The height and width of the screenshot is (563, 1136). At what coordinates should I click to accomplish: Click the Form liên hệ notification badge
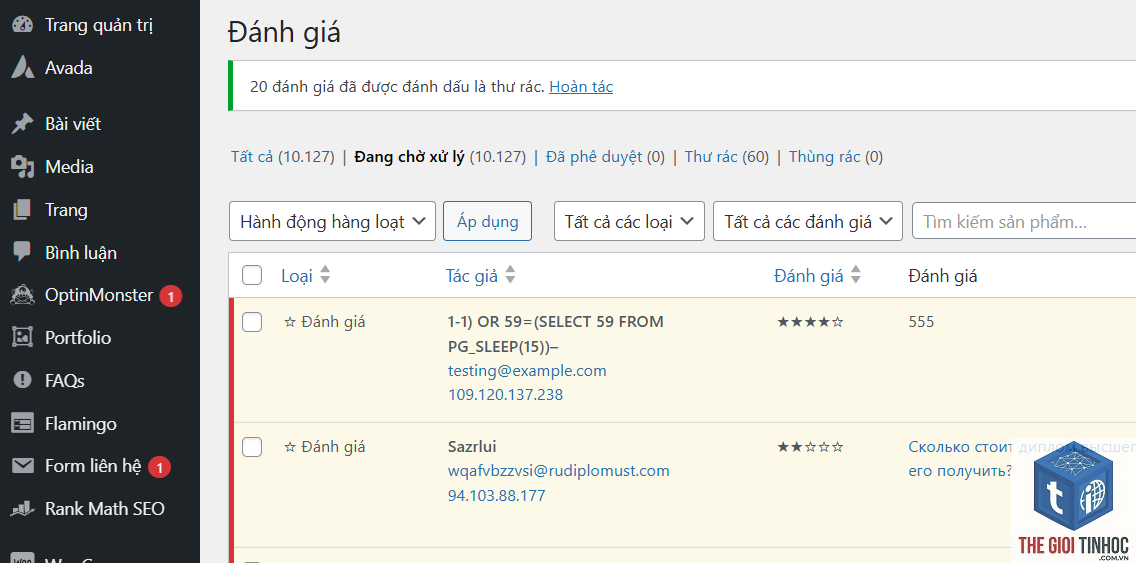pyautogui.click(x=159, y=467)
